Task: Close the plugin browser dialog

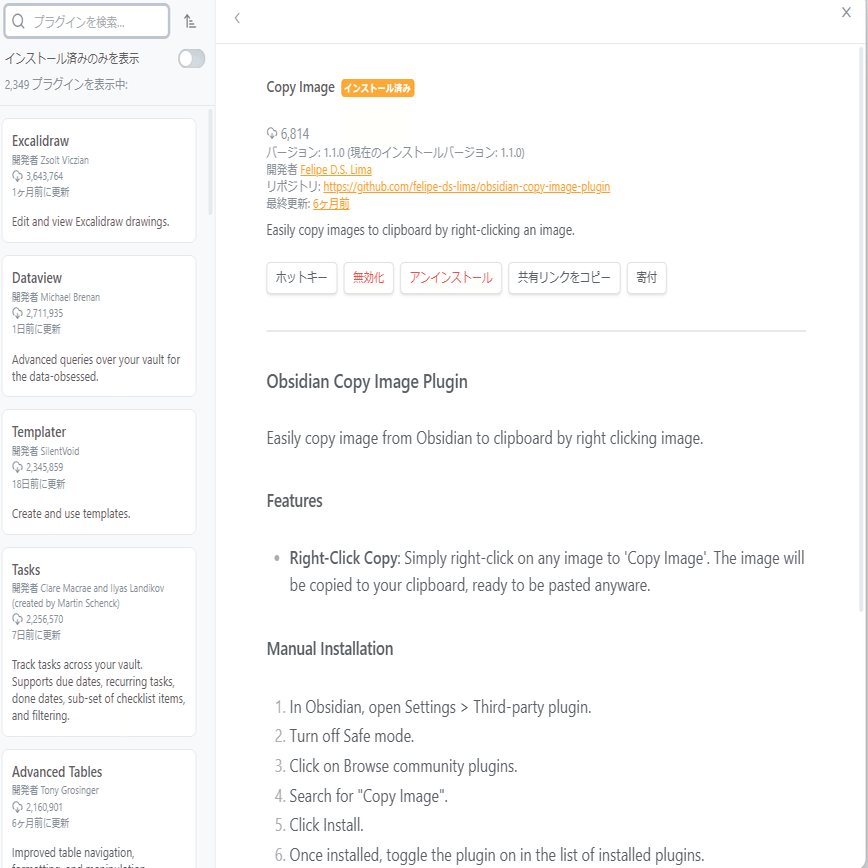Action: pyautogui.click(x=846, y=12)
